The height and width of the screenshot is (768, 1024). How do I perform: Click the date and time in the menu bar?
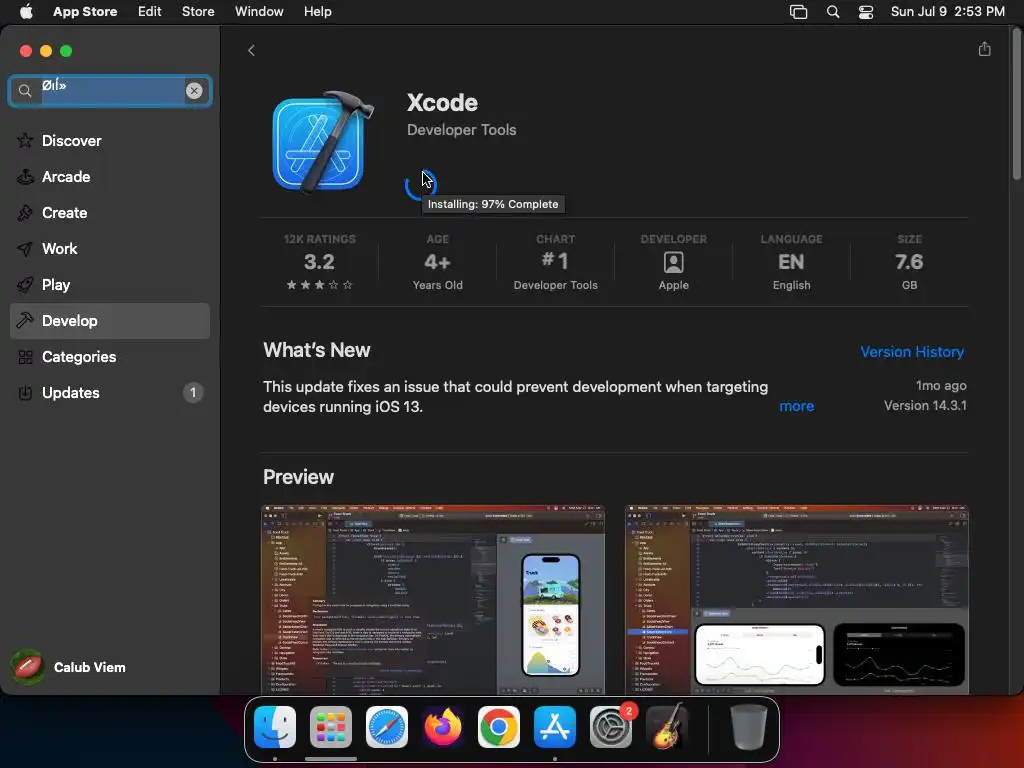coord(948,11)
